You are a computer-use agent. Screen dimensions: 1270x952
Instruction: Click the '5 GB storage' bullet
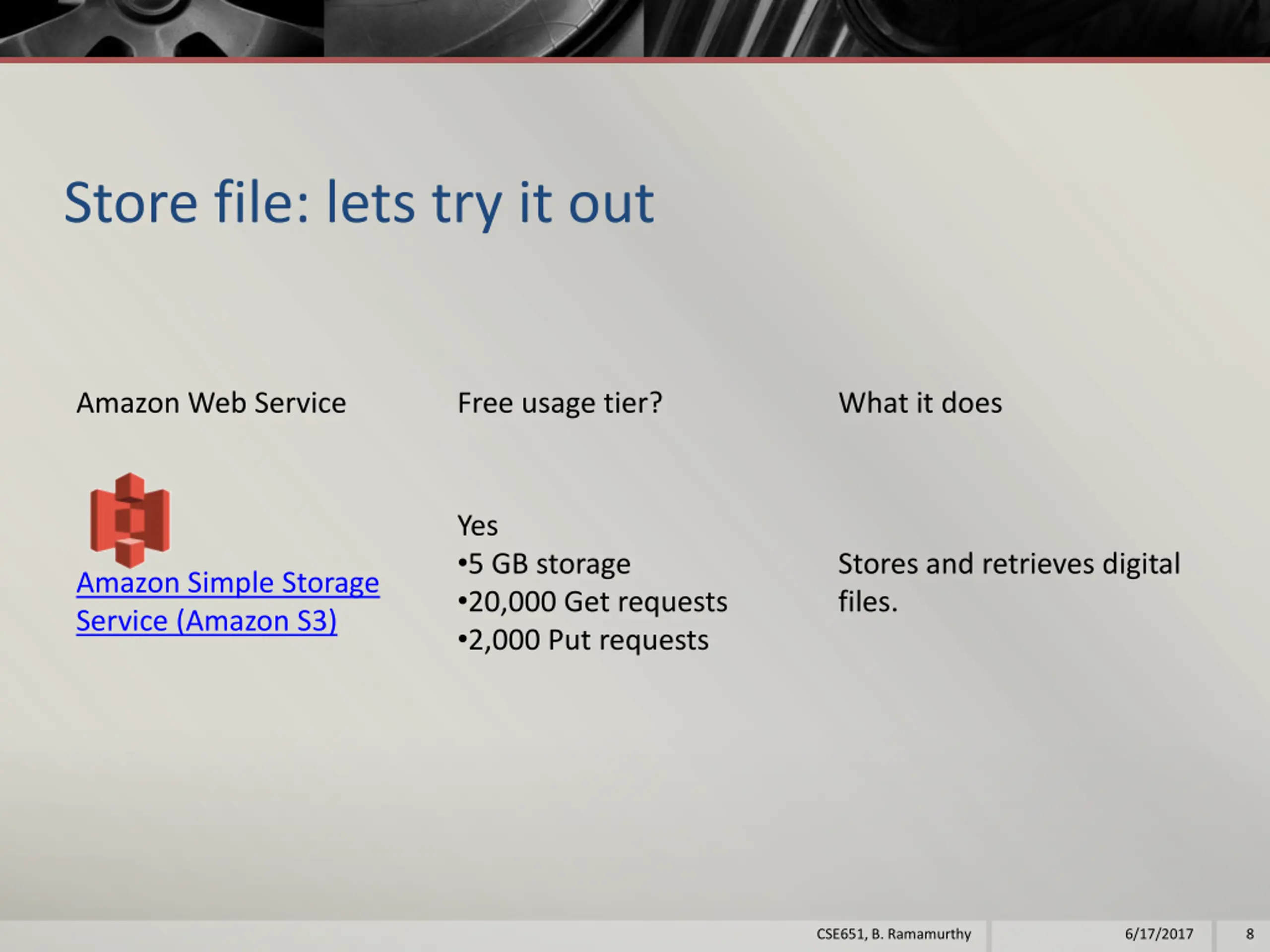point(544,564)
